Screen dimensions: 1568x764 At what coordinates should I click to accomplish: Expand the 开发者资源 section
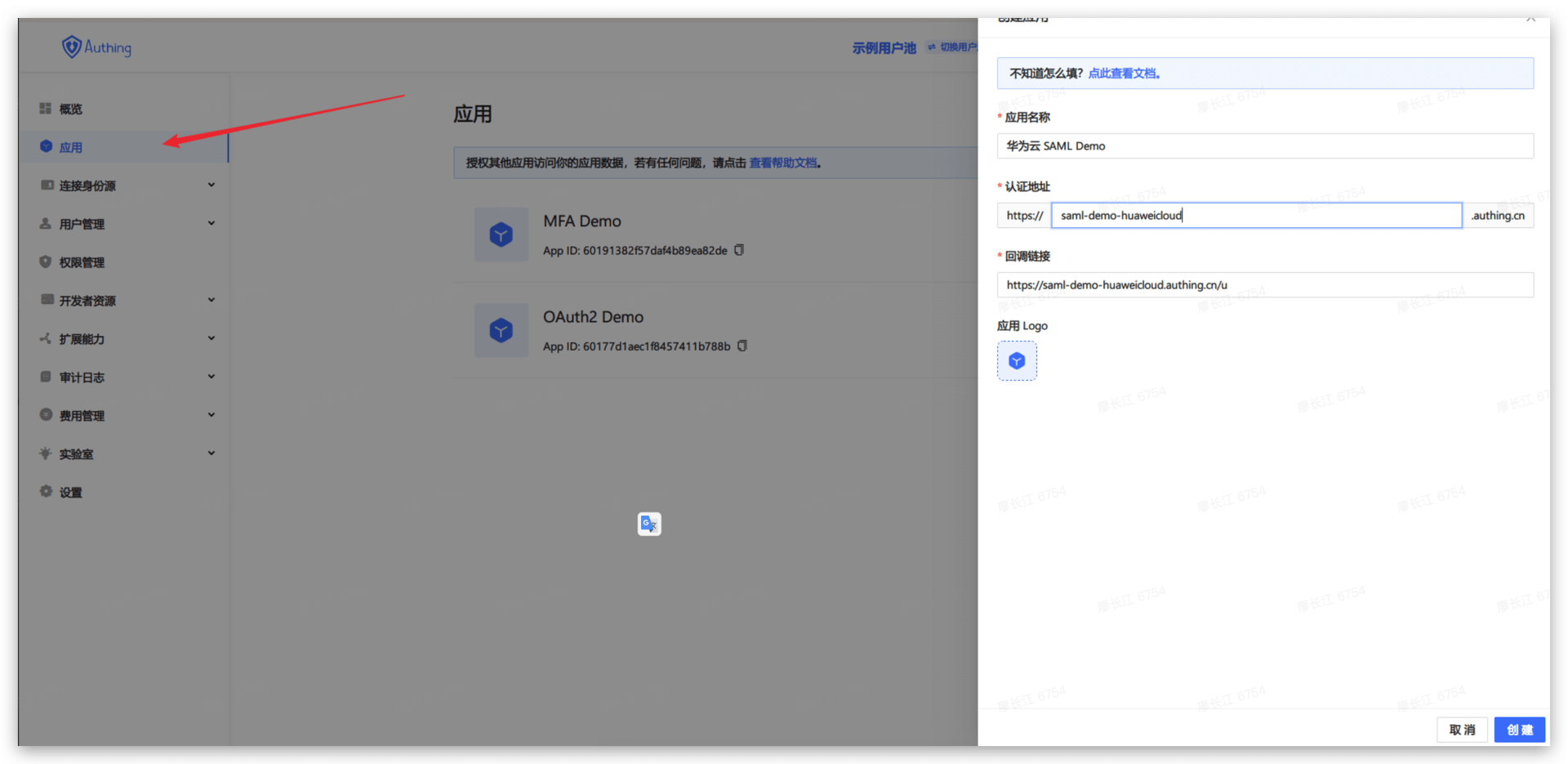tap(211, 299)
